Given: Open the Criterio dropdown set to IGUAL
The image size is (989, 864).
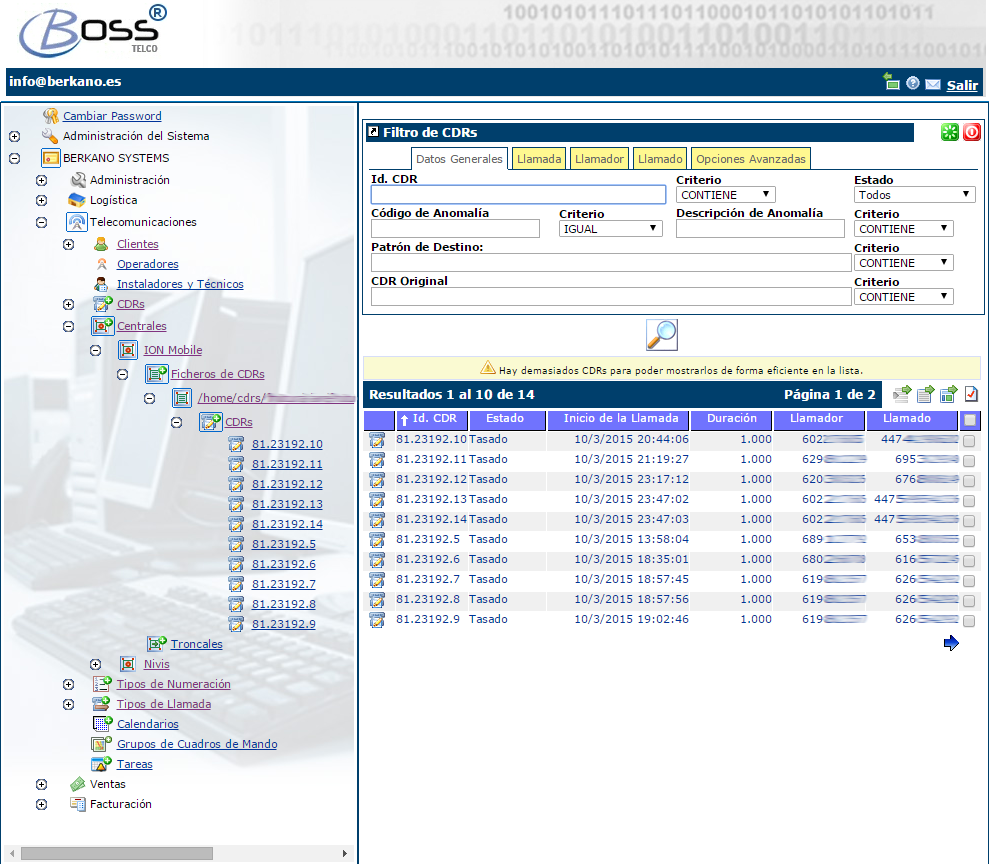Looking at the screenshot, I should pos(610,228).
